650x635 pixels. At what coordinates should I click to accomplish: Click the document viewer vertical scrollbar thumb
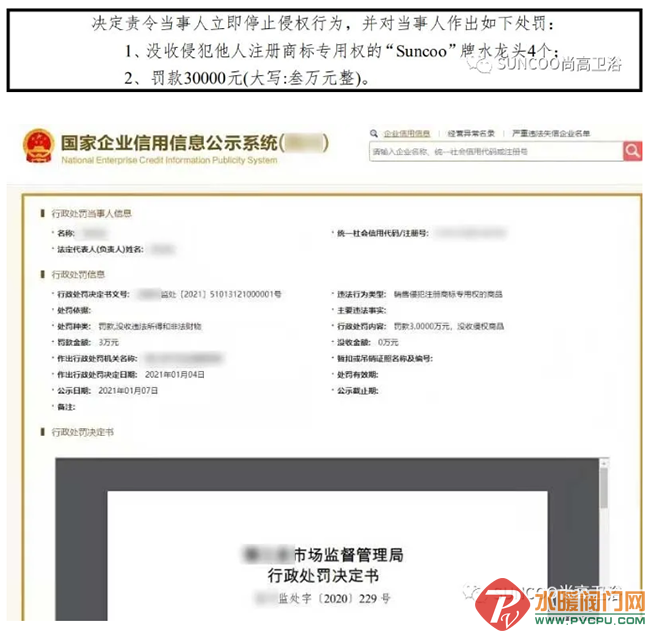[604, 488]
